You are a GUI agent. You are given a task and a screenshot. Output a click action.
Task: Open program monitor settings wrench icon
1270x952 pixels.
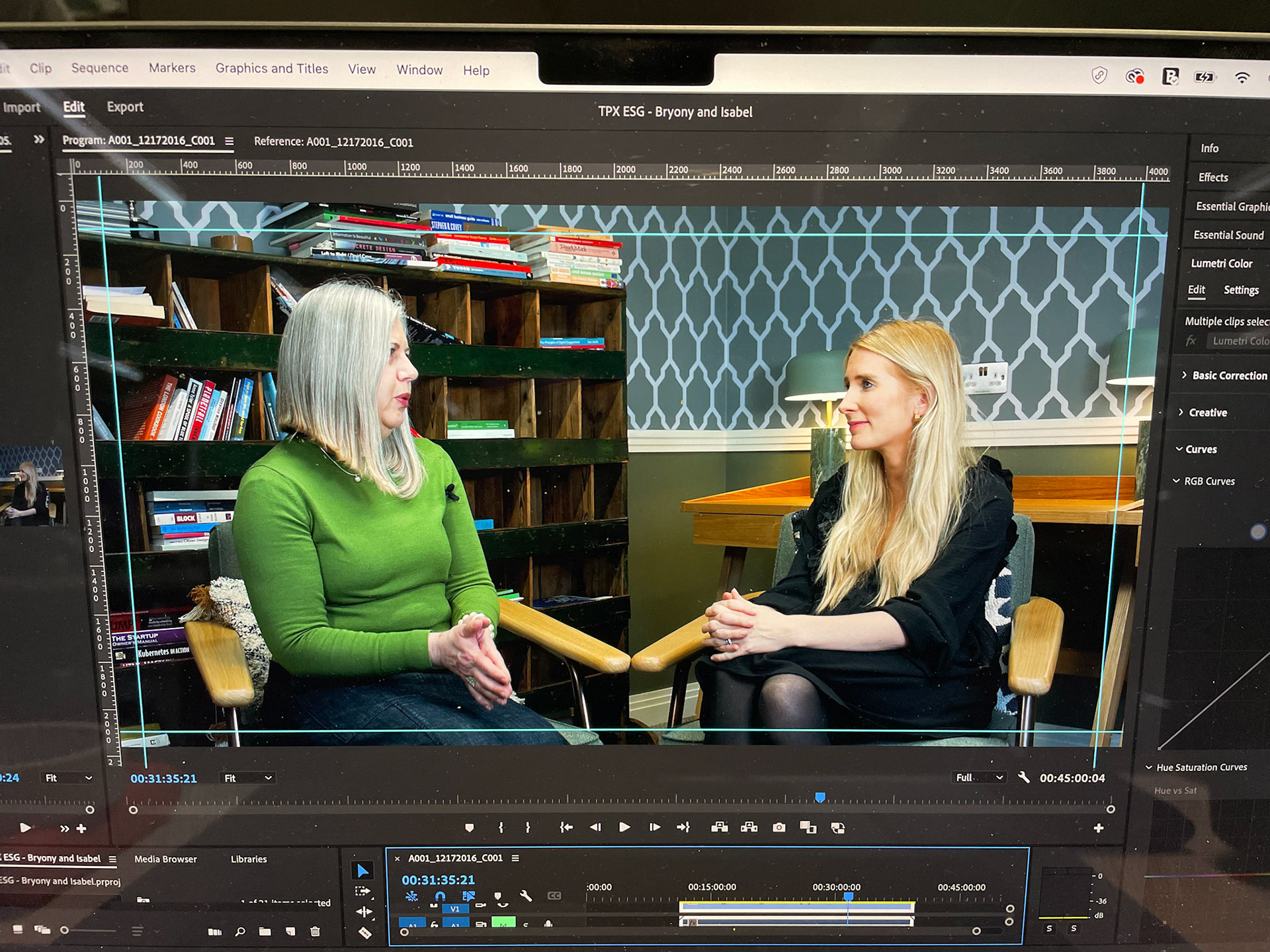pos(1024,777)
